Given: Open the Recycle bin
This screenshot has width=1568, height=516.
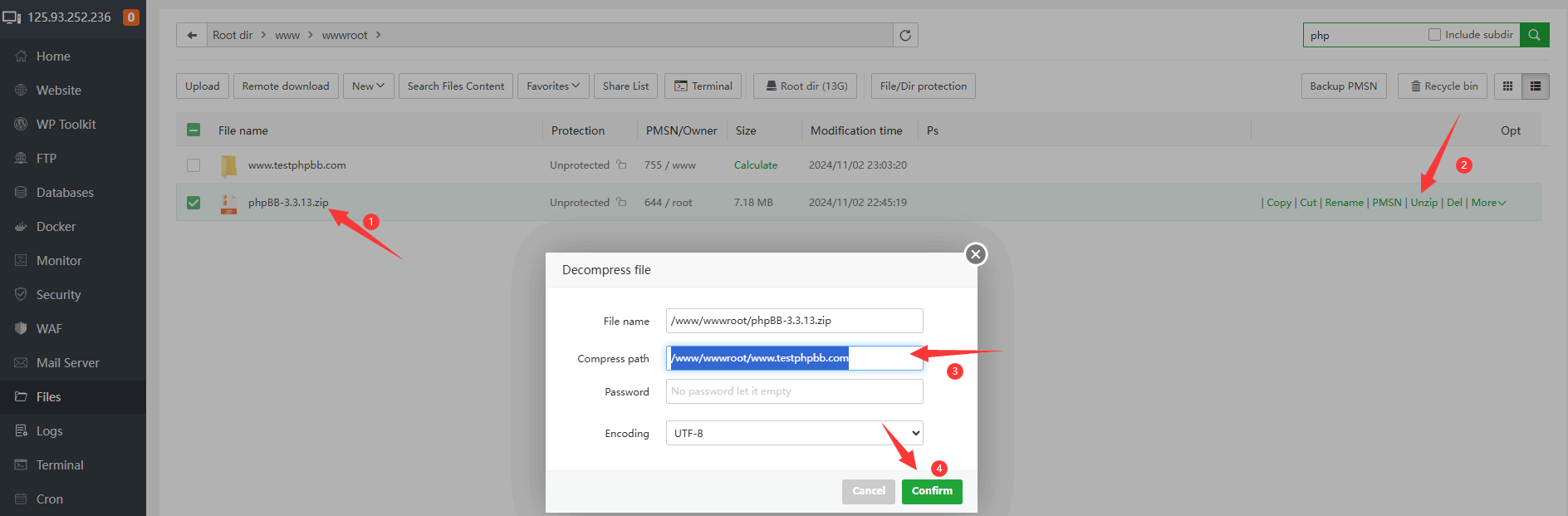Looking at the screenshot, I should (x=1443, y=86).
